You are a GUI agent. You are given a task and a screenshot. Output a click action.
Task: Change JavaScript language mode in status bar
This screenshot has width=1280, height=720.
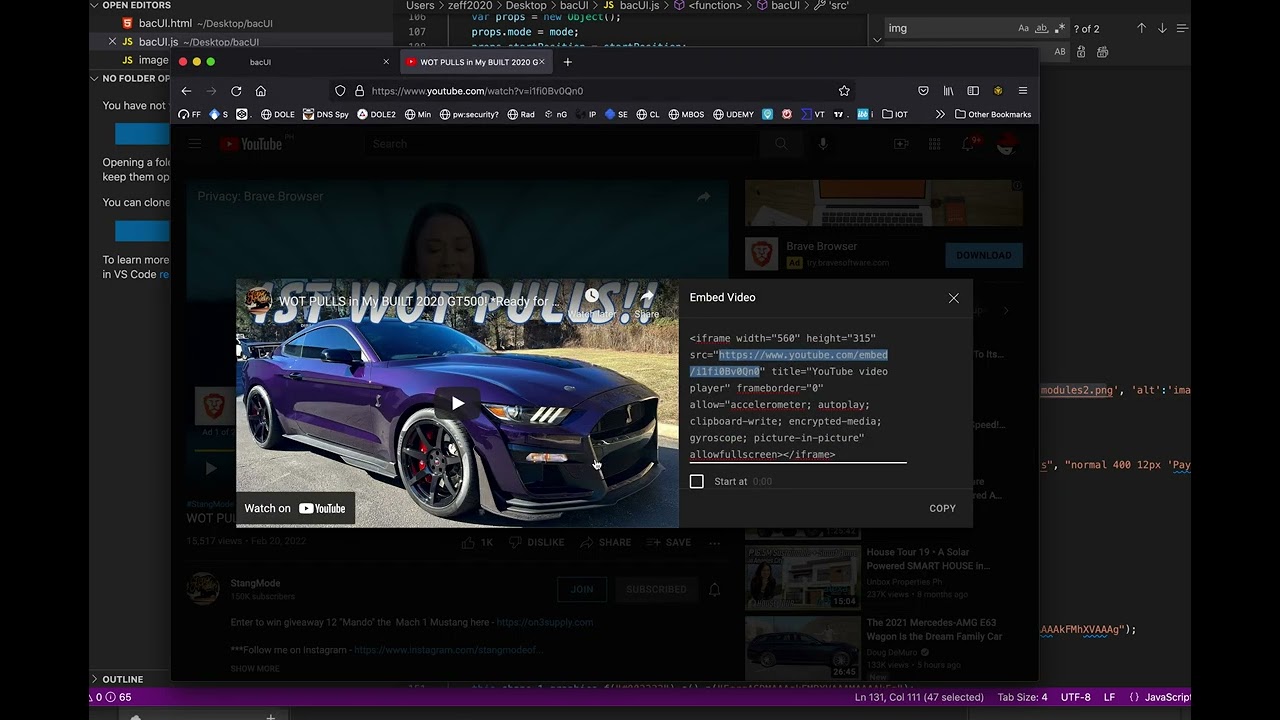pyautogui.click(x=1167, y=697)
